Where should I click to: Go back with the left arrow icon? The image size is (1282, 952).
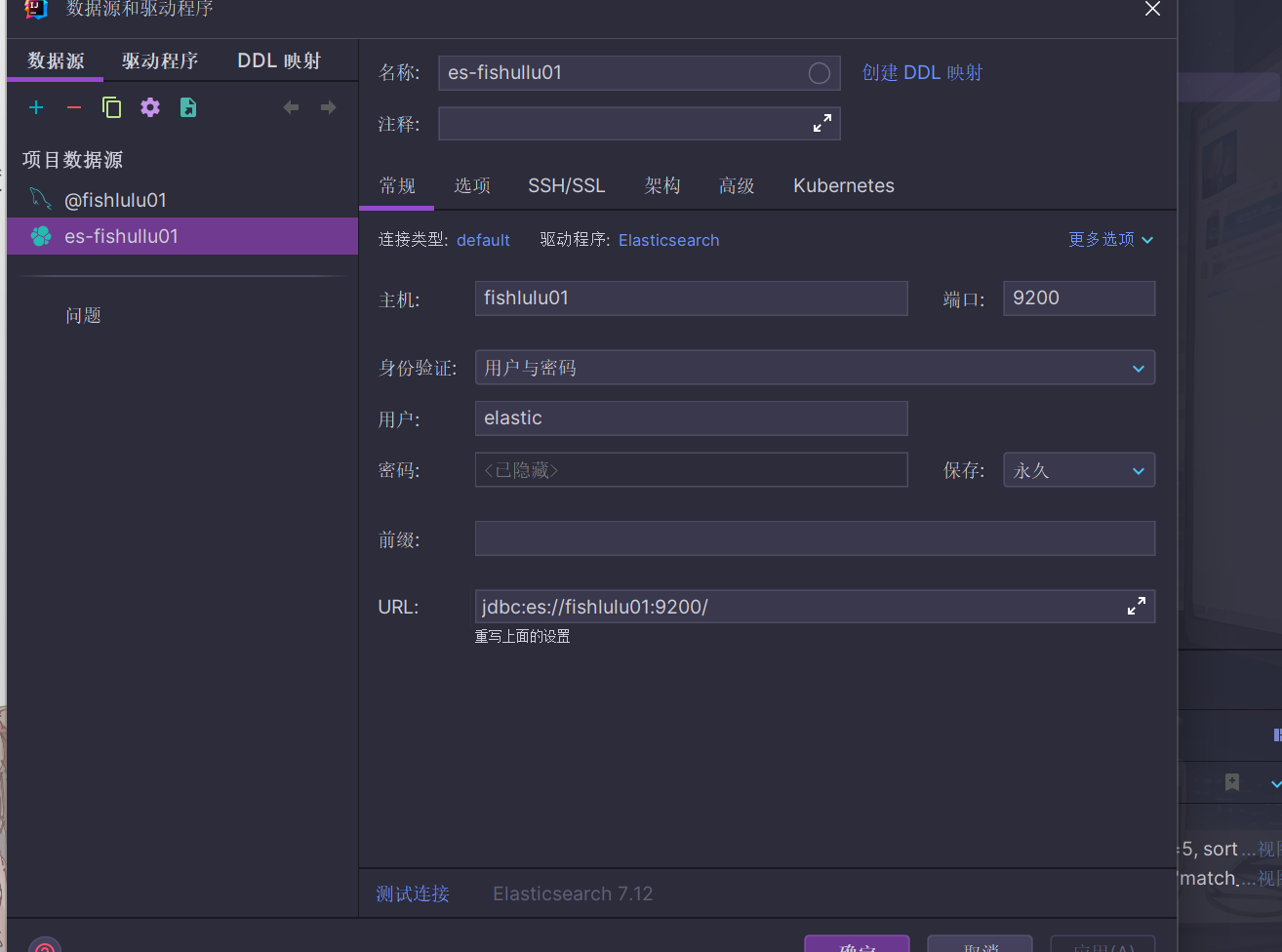point(291,107)
